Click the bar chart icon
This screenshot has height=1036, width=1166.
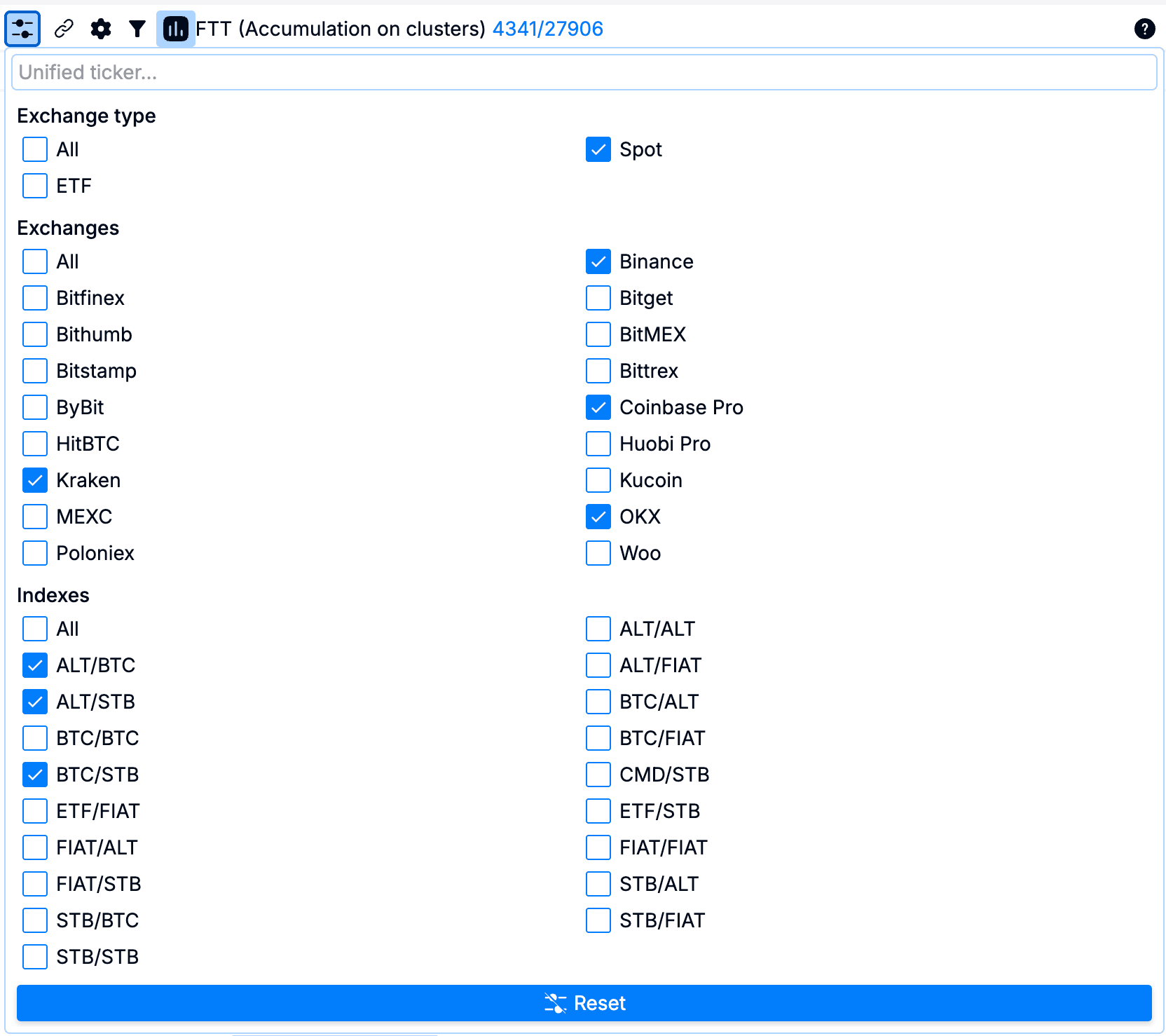click(x=175, y=29)
